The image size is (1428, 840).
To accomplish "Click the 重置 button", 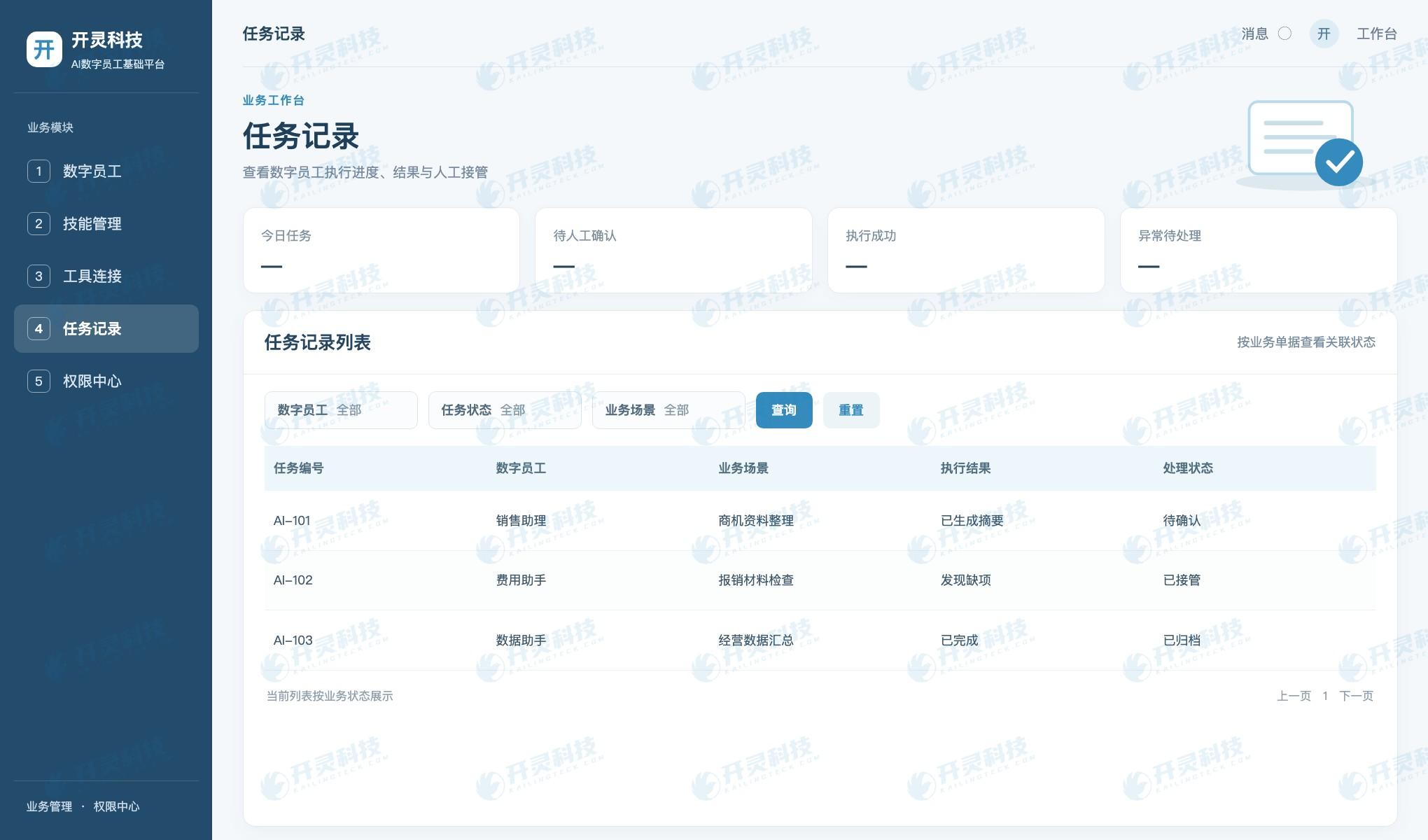I will point(851,410).
